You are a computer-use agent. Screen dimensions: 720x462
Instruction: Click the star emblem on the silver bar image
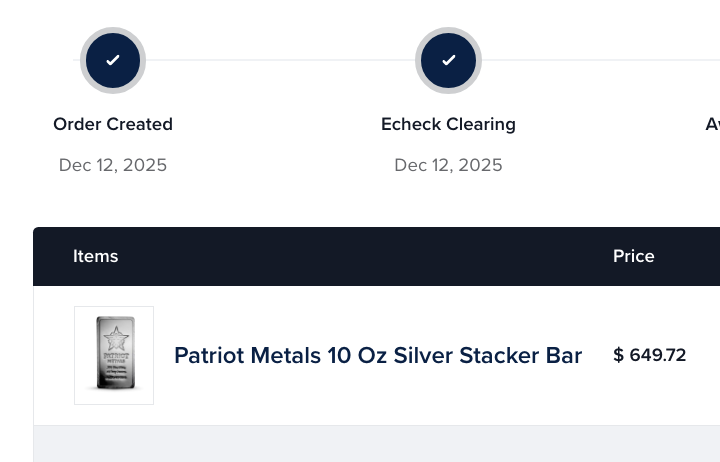coord(116,339)
